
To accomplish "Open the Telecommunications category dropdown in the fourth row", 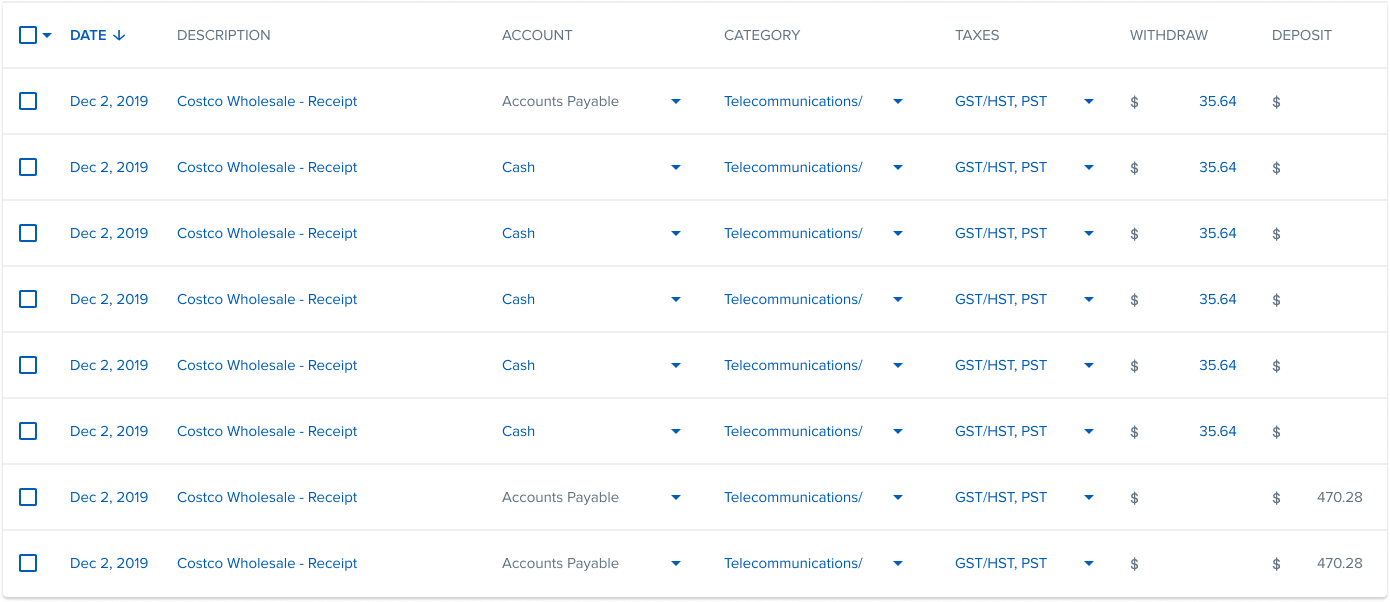I will coord(898,299).
